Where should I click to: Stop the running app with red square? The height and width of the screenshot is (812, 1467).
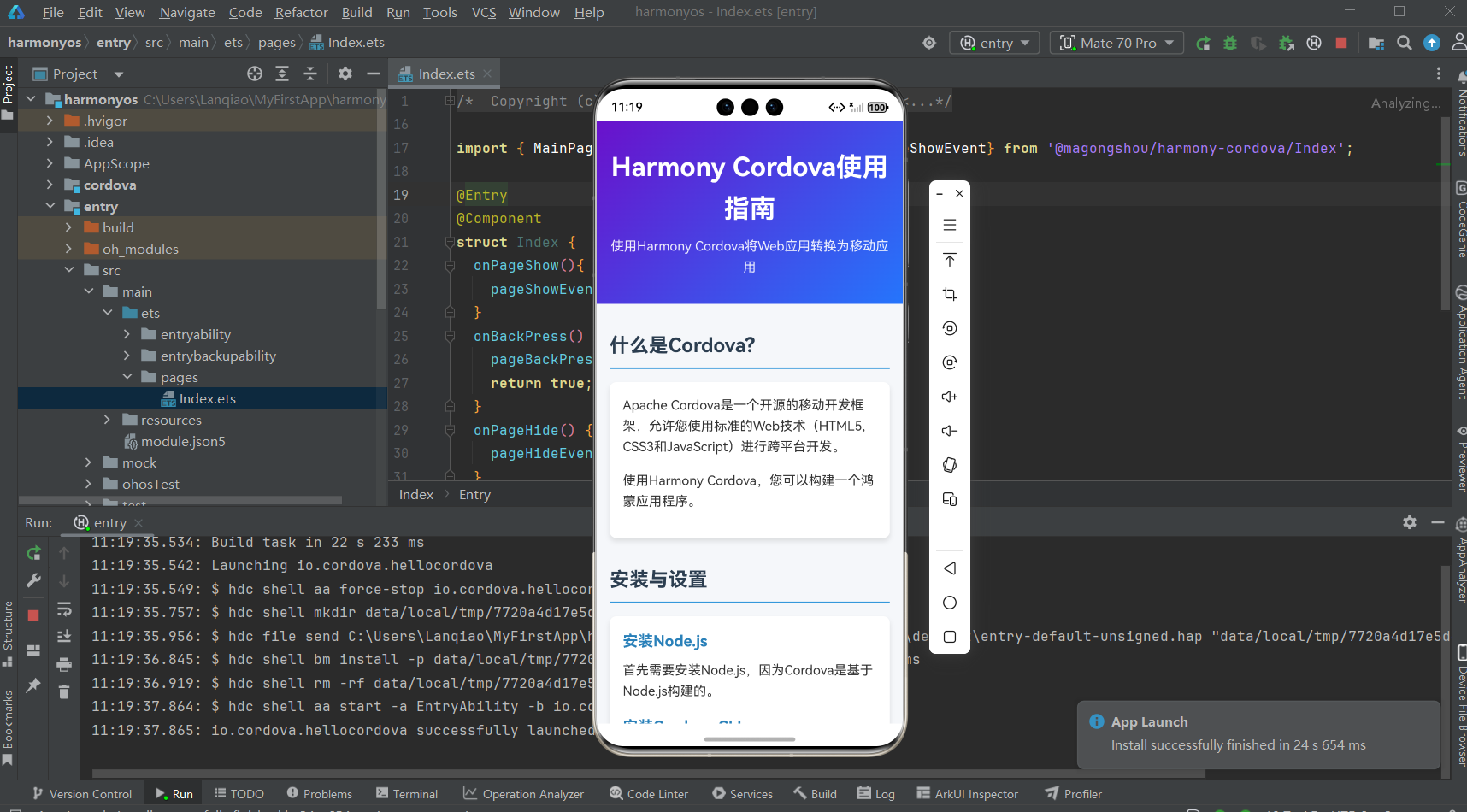point(1341,43)
